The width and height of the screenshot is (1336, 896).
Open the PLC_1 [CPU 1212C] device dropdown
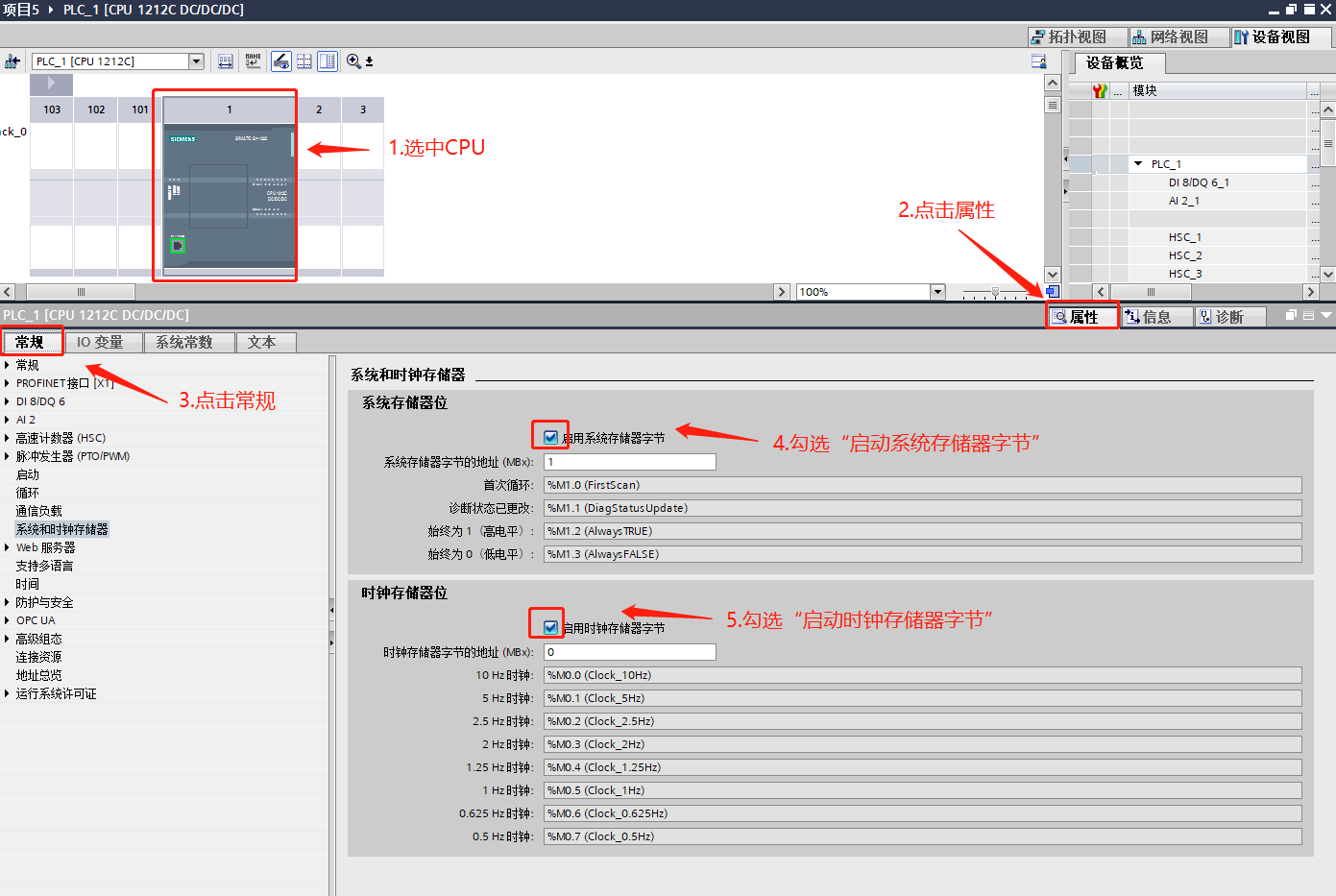coord(196,61)
